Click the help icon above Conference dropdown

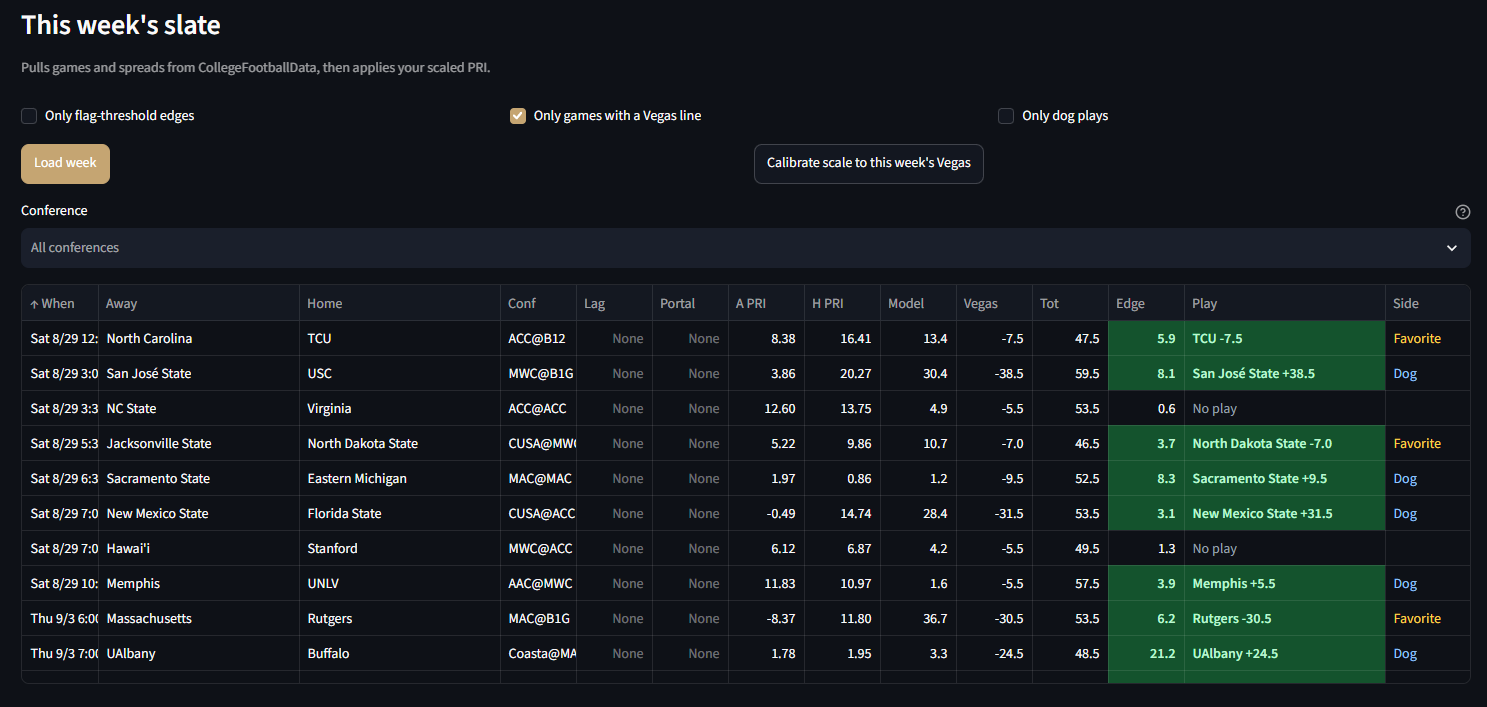pyautogui.click(x=1462, y=212)
